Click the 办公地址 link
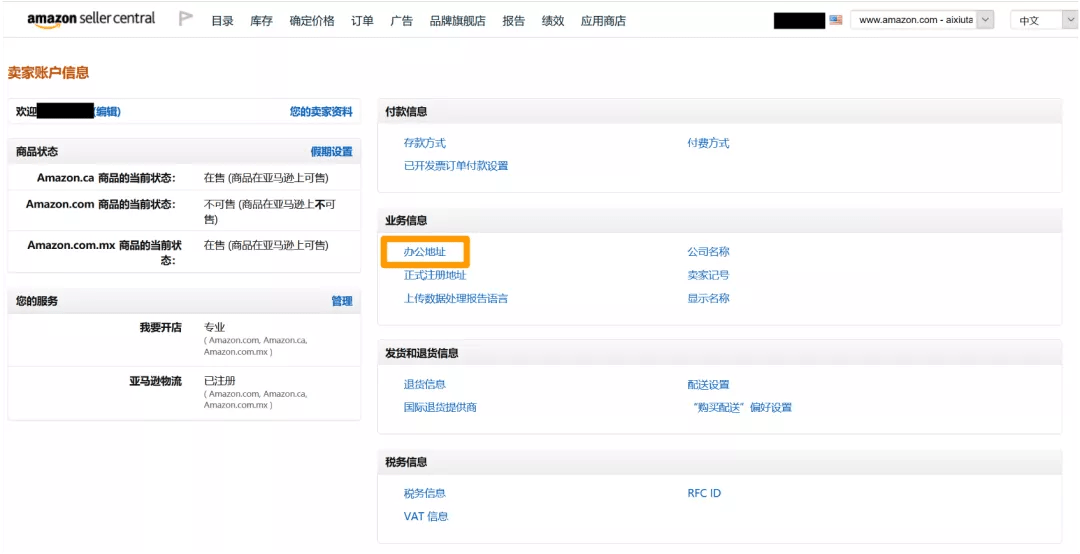1080x554 pixels. click(425, 252)
